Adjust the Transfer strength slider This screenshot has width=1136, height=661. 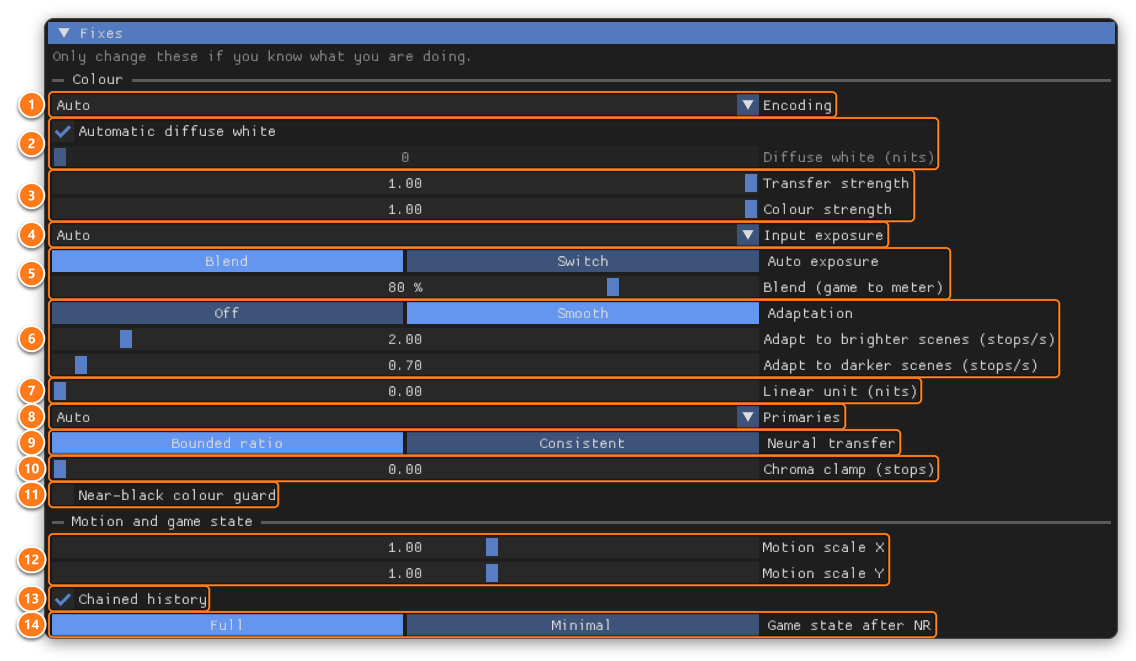[x=405, y=183]
